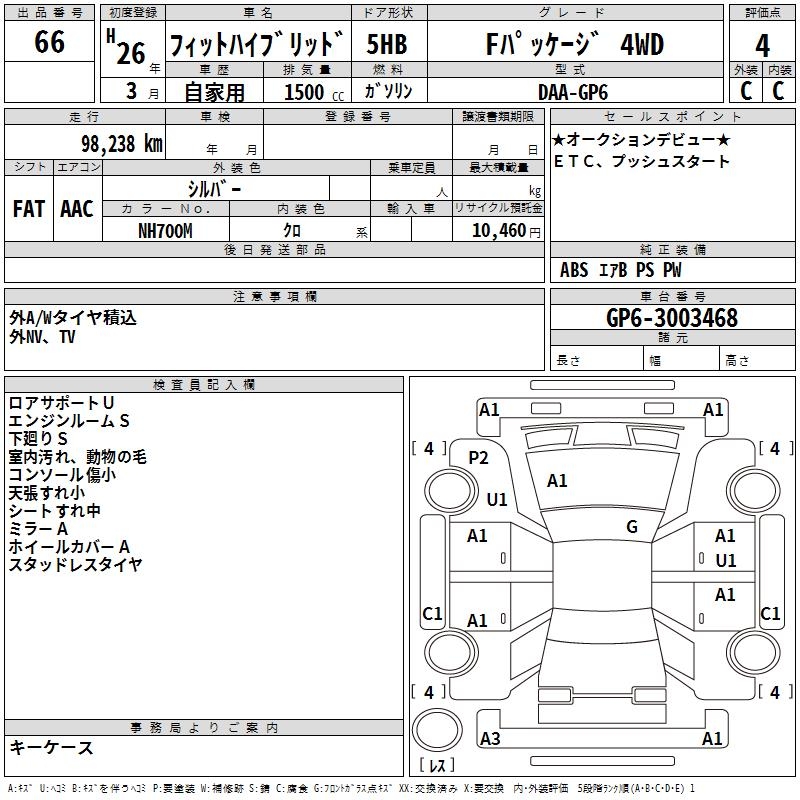Click the car name フィットハイブリッド

pyautogui.click(x=257, y=44)
